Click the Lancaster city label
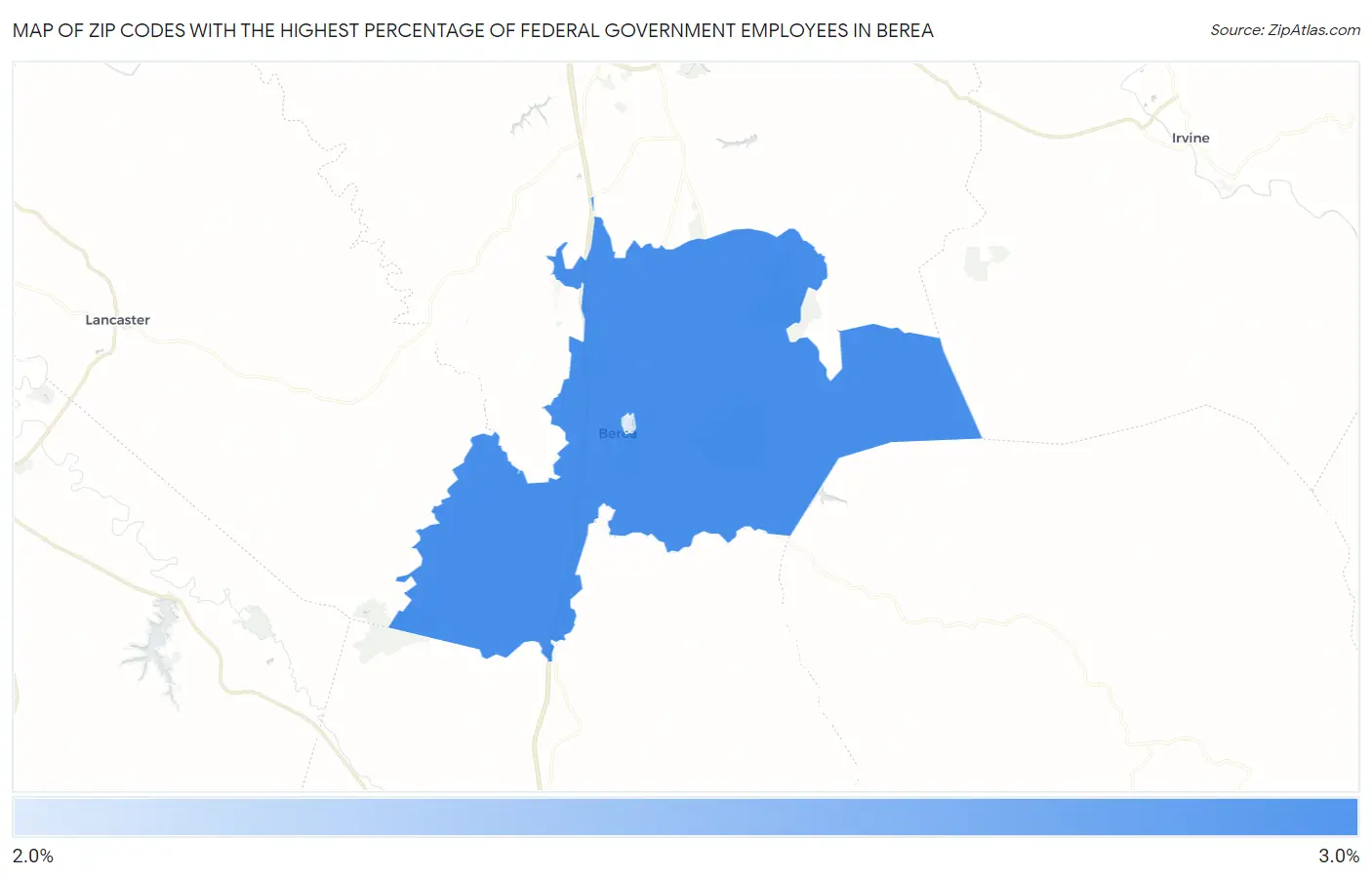Image resolution: width=1372 pixels, height=877 pixels. (117, 320)
